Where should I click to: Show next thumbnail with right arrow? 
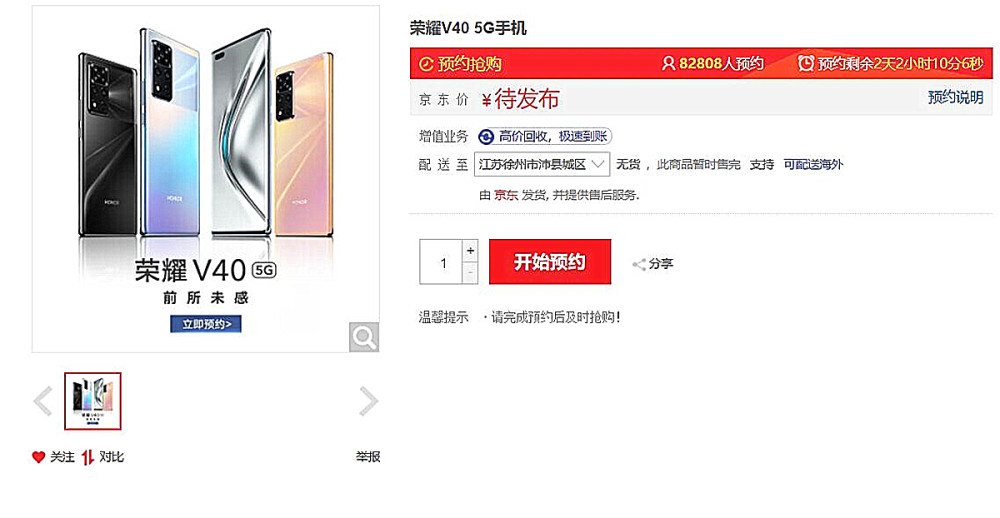[x=368, y=401]
